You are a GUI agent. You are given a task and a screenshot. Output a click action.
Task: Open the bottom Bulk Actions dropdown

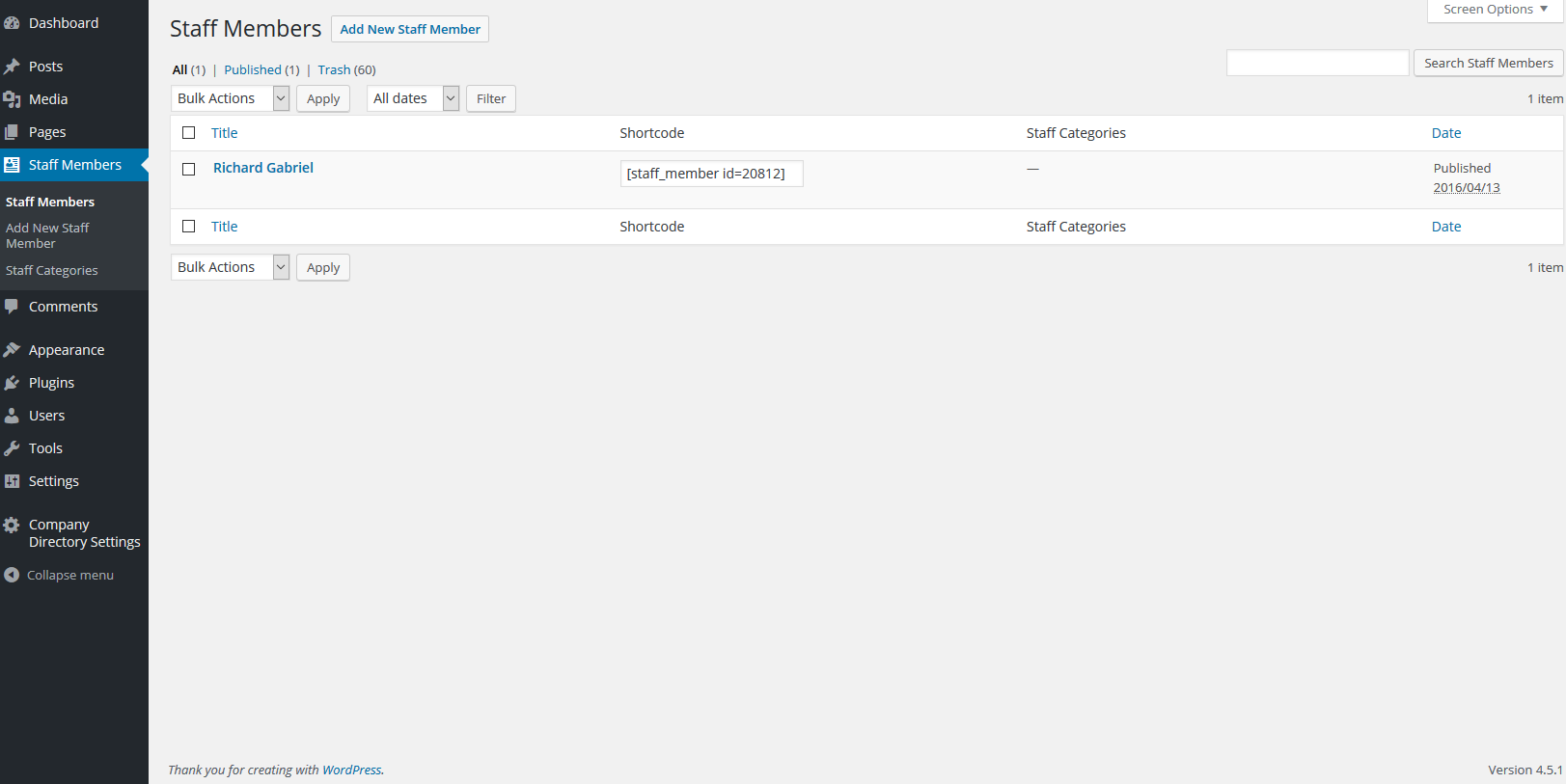click(231, 267)
